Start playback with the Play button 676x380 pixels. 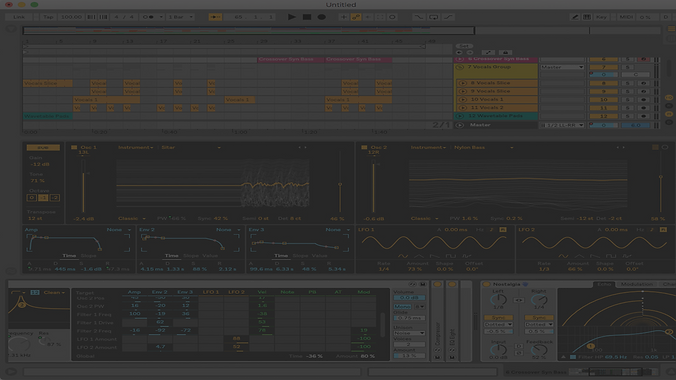pyautogui.click(x=292, y=17)
